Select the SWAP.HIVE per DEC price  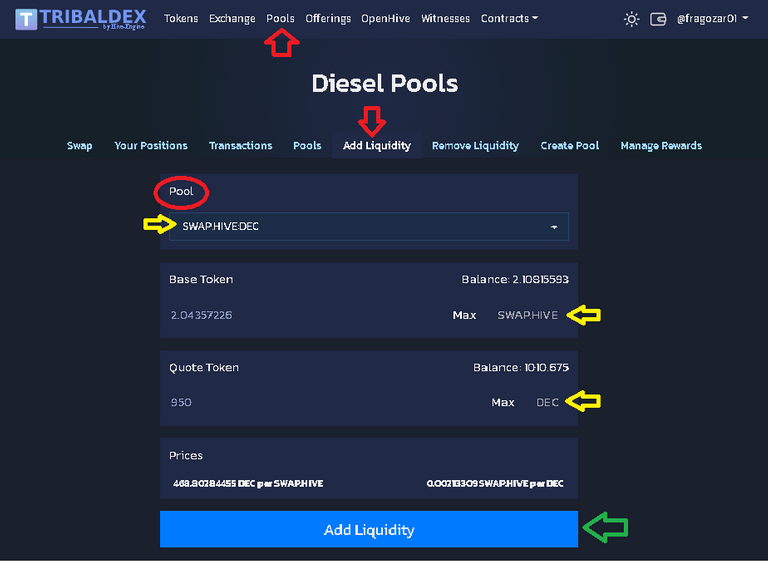[495, 484]
